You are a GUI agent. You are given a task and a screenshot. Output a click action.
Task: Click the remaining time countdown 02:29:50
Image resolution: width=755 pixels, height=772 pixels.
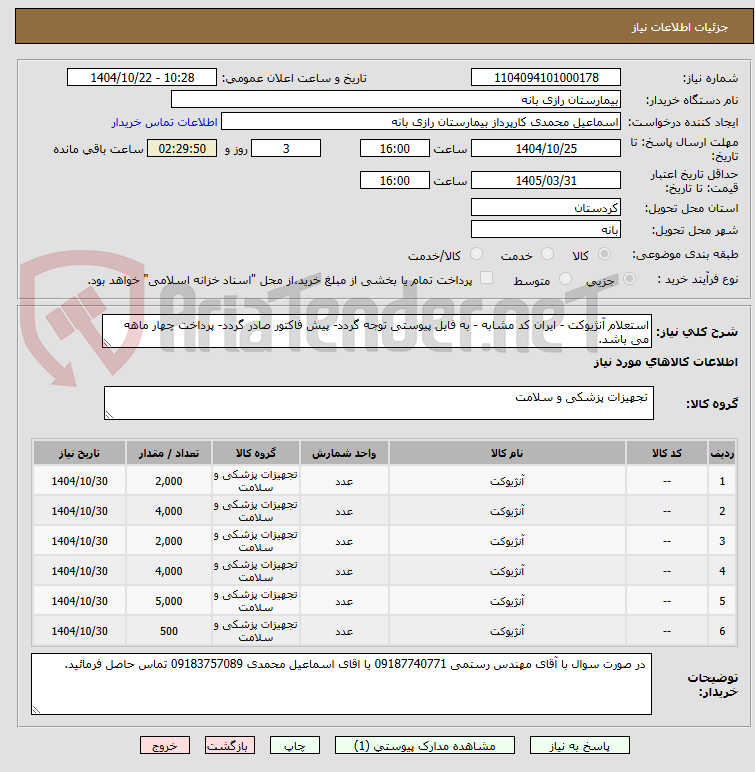[x=182, y=148]
